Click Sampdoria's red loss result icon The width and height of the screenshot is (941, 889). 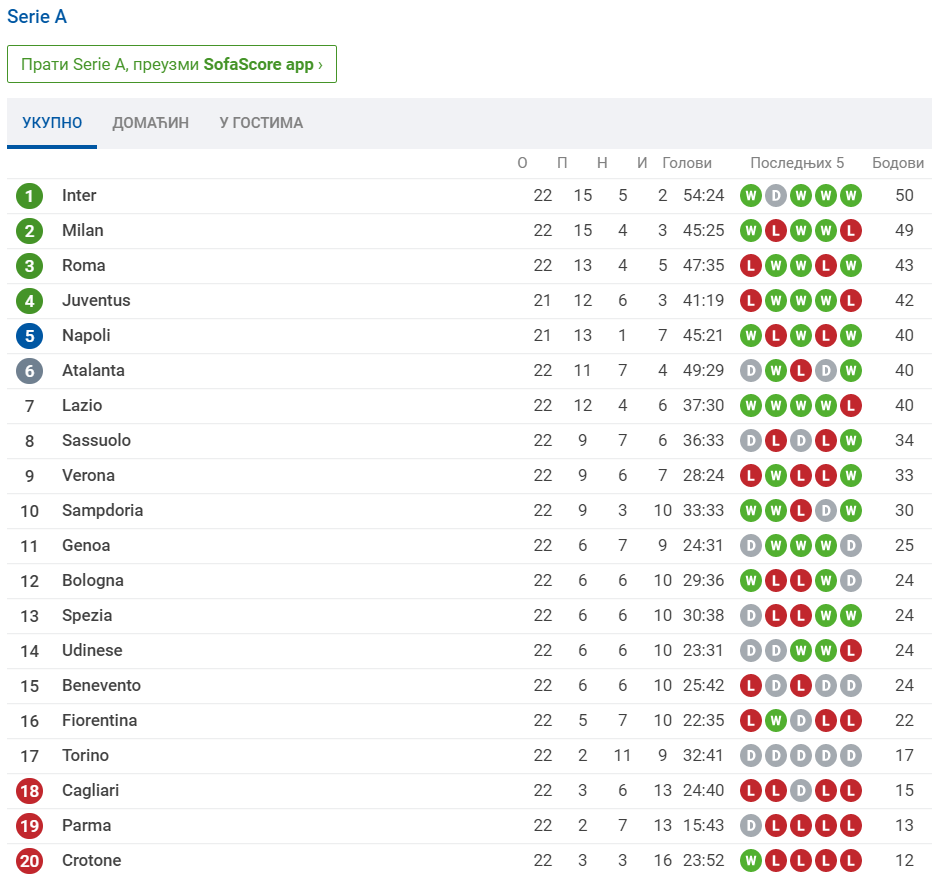pos(801,511)
